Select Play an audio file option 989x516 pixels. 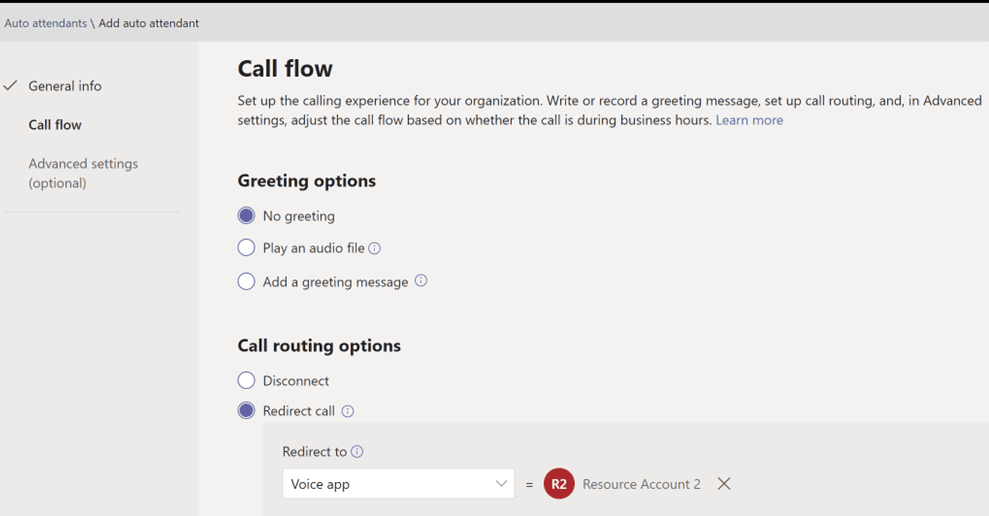pos(247,247)
